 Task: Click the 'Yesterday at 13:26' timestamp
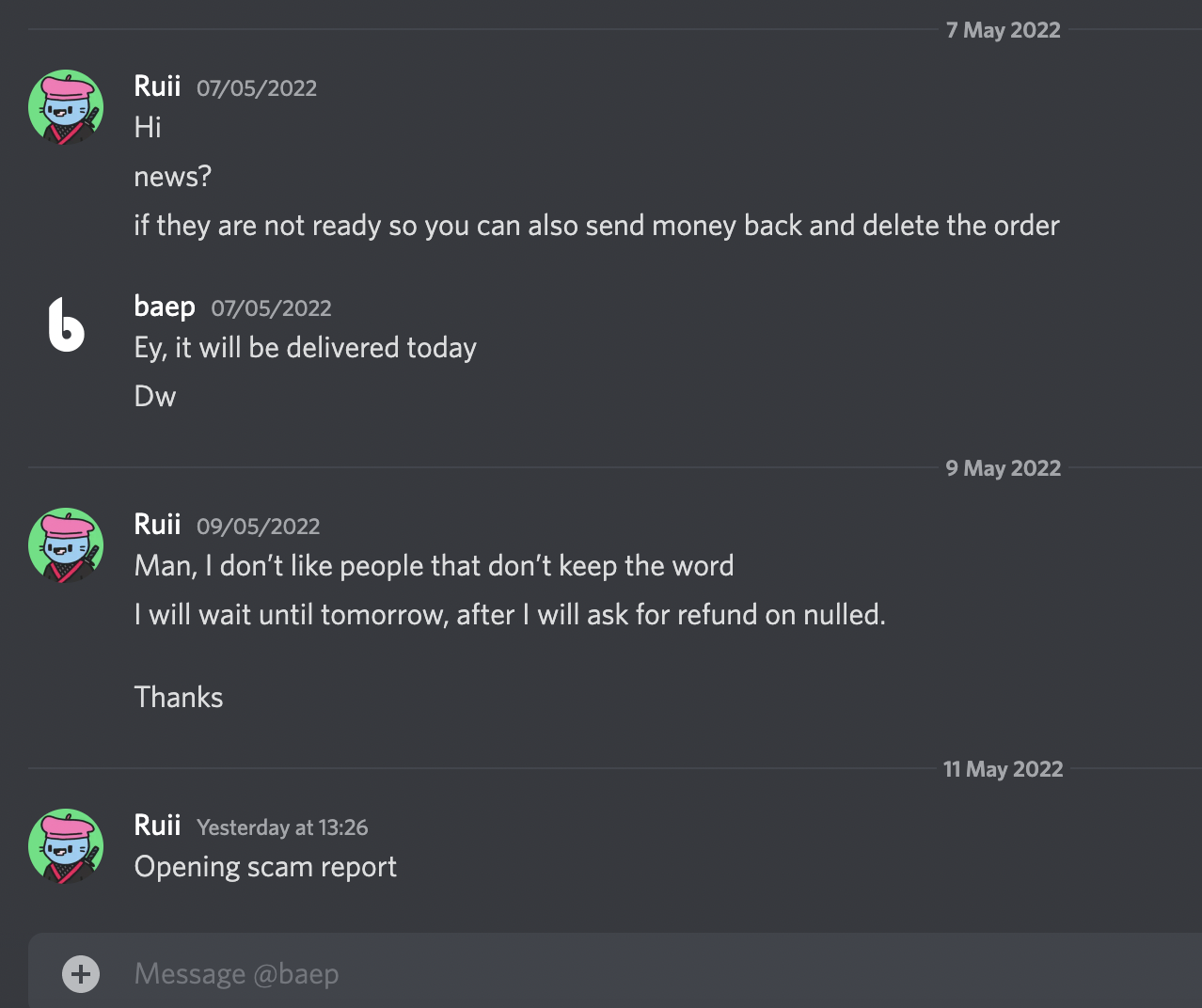(x=282, y=827)
